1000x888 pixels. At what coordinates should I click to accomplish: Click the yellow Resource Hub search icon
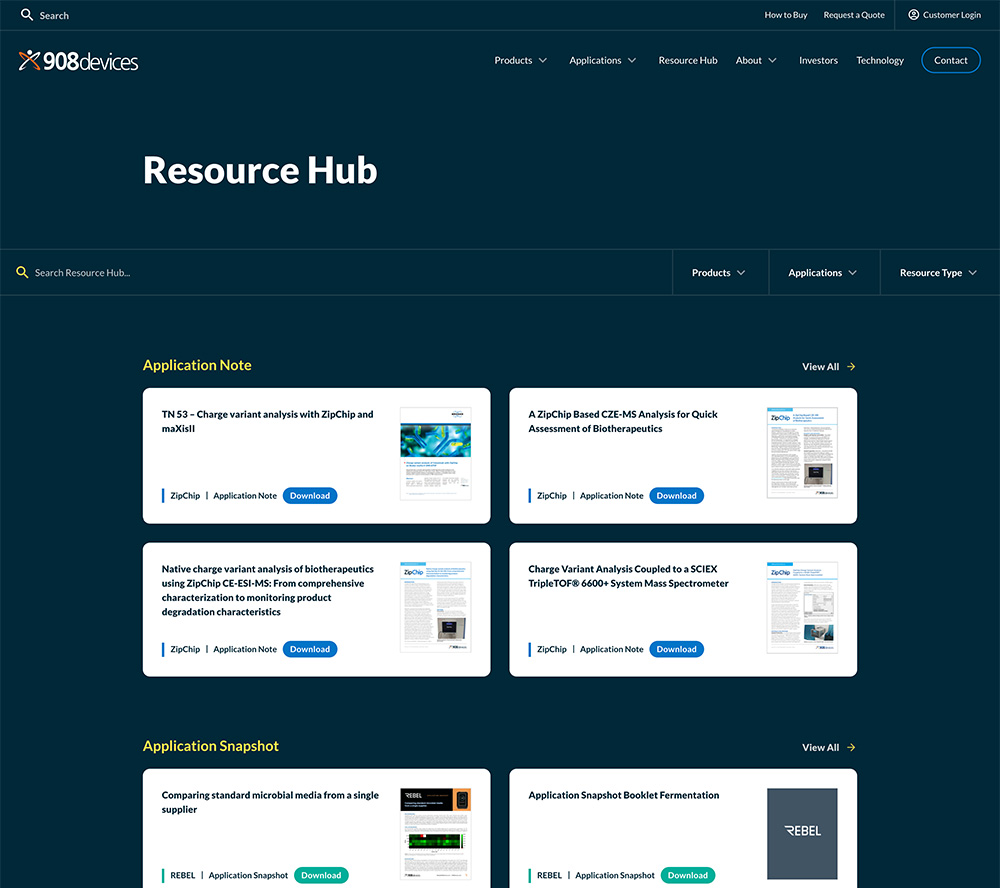(22, 272)
